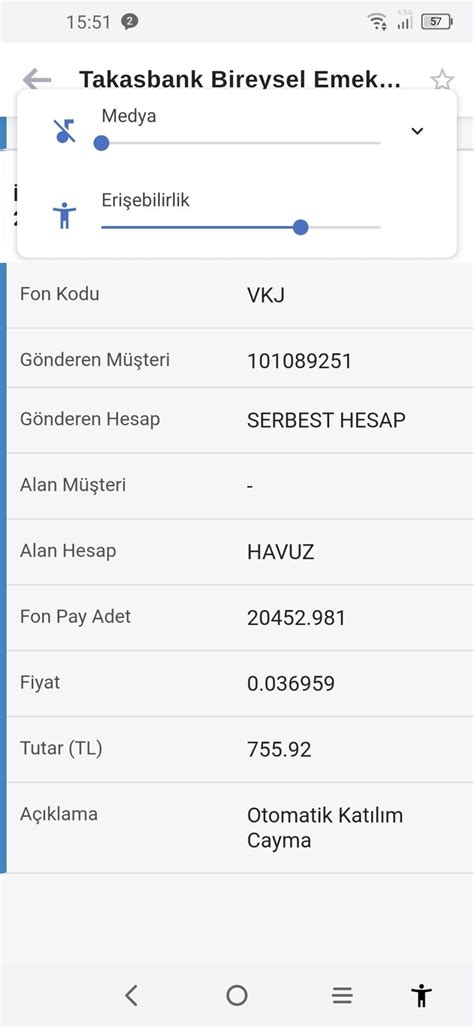Expand volume panel with the chevron
Screen dimensions: 474x1027
pyautogui.click(x=417, y=131)
